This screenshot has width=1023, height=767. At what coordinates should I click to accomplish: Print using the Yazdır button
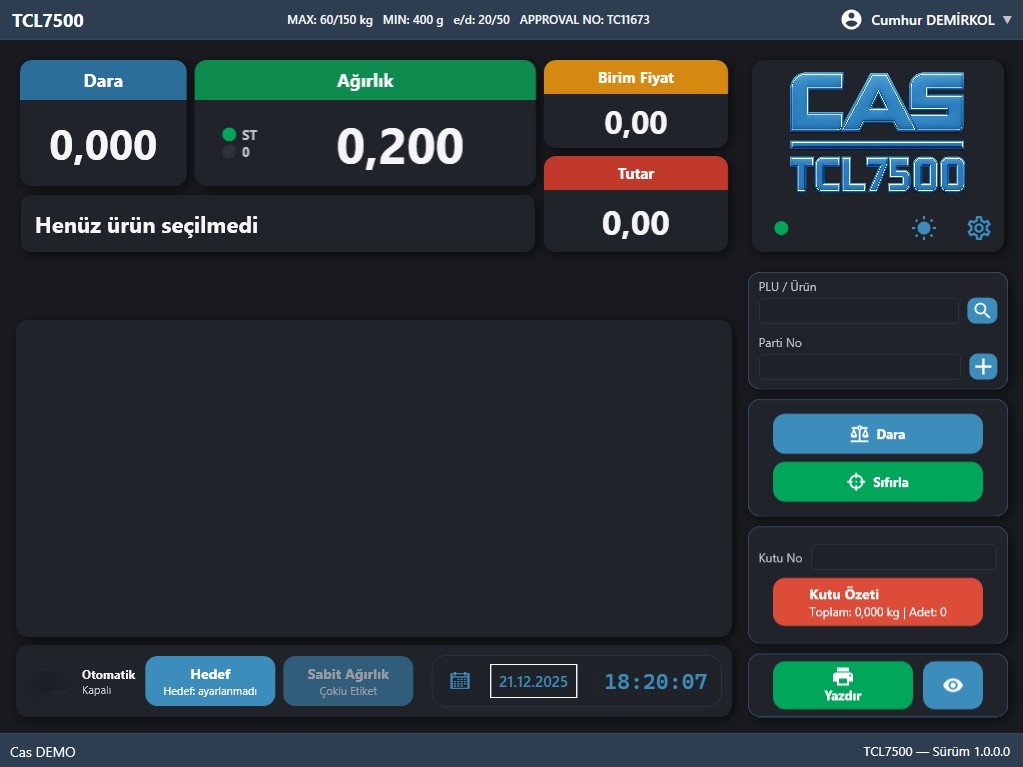point(841,684)
